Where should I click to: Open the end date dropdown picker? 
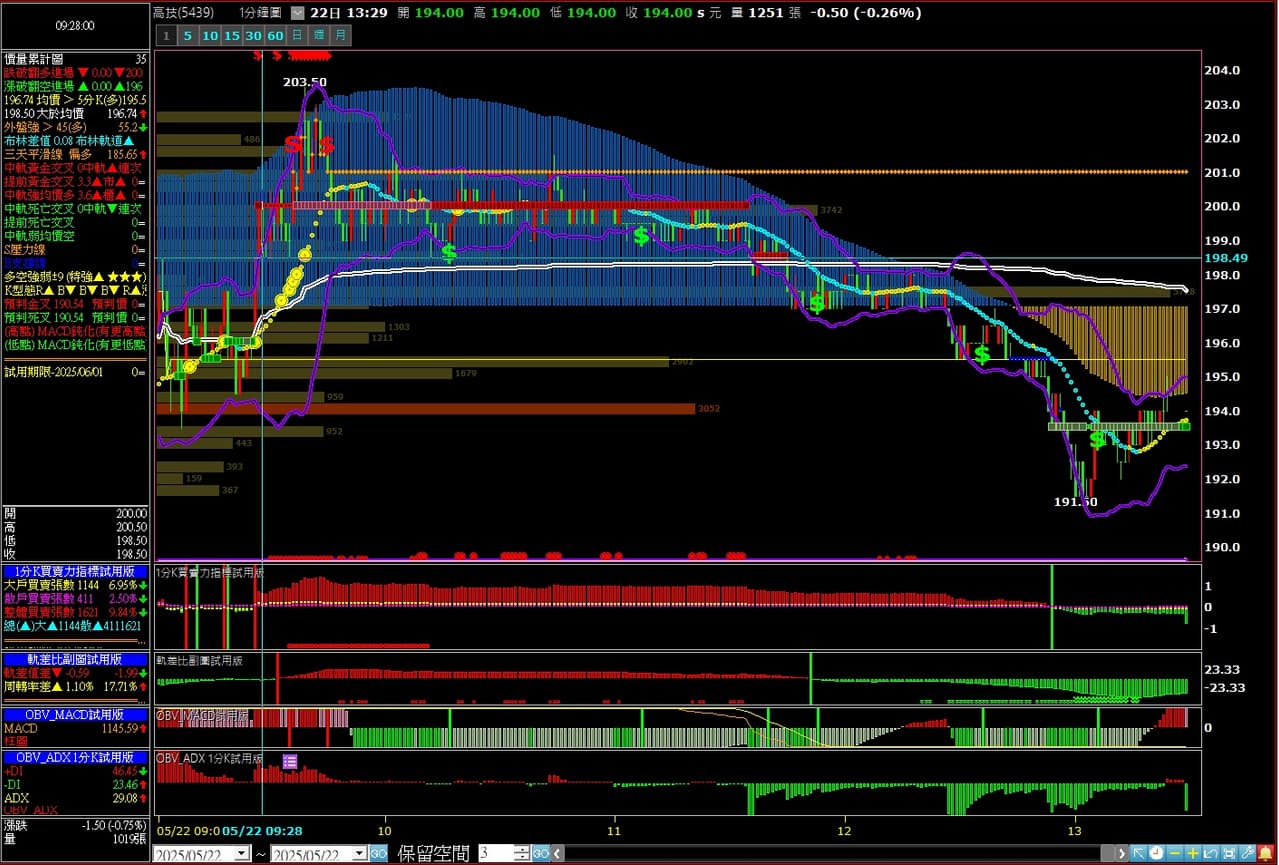(x=359, y=854)
